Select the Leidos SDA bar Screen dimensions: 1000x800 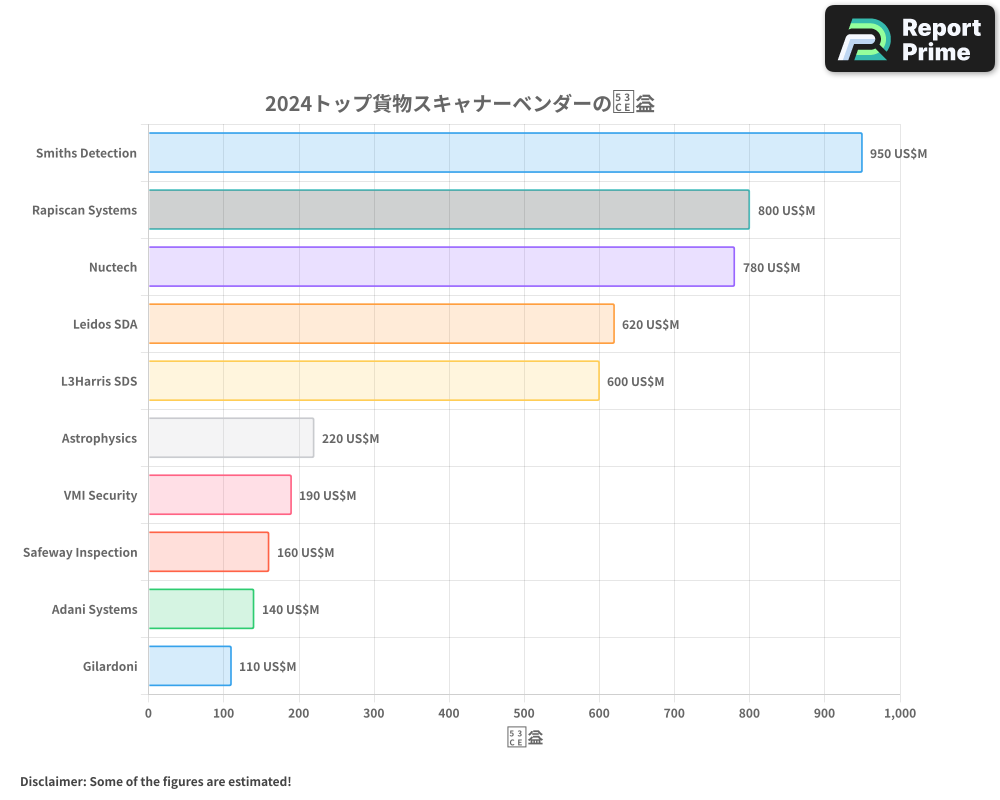point(380,324)
